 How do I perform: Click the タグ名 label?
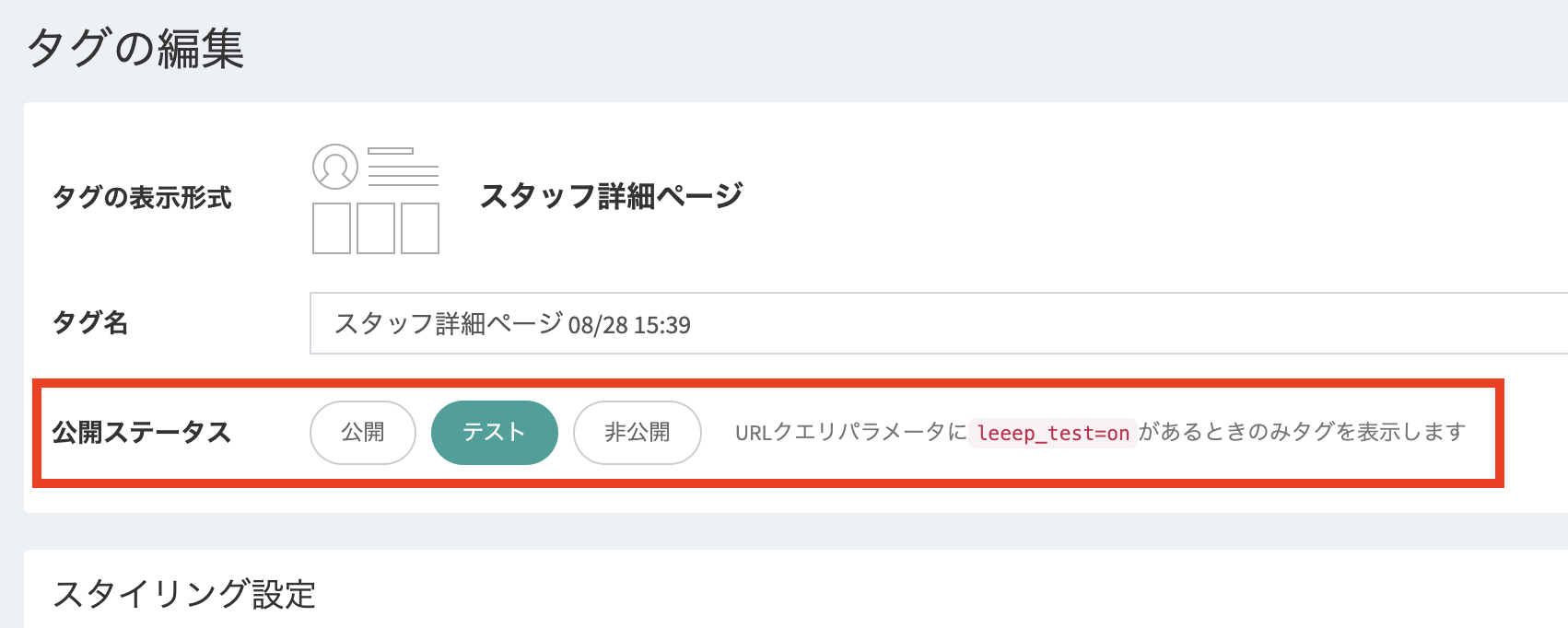pyautogui.click(x=90, y=322)
